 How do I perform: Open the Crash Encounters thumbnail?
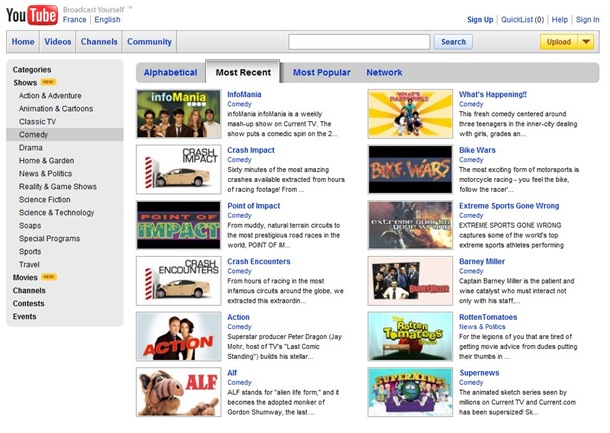point(179,281)
